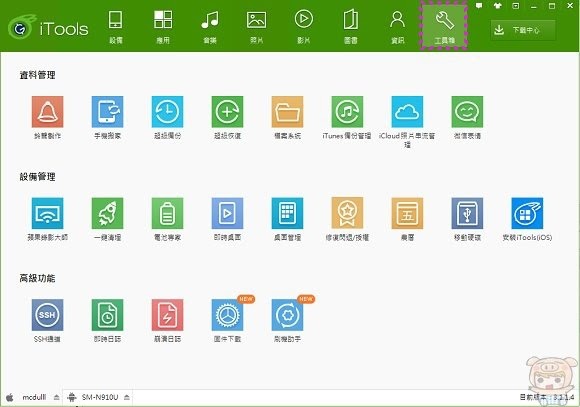Run the rocket one-click cleanup tool
Image resolution: width=580 pixels, height=407 pixels.
click(x=107, y=213)
